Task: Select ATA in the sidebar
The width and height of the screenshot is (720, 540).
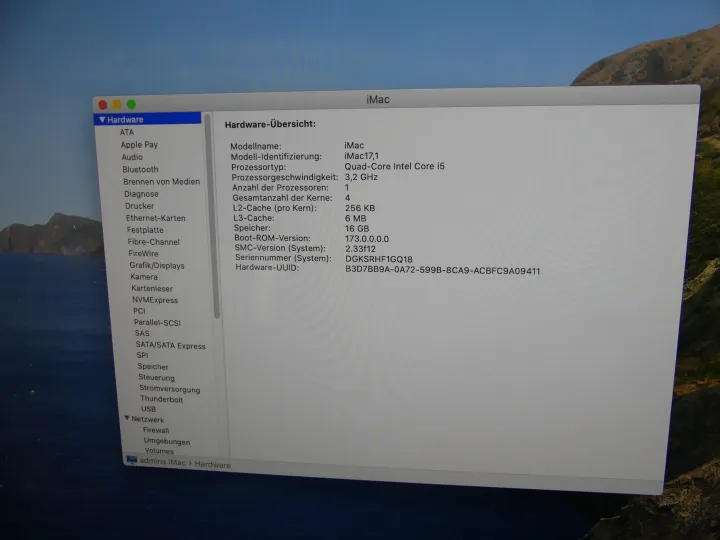Action: (127, 132)
